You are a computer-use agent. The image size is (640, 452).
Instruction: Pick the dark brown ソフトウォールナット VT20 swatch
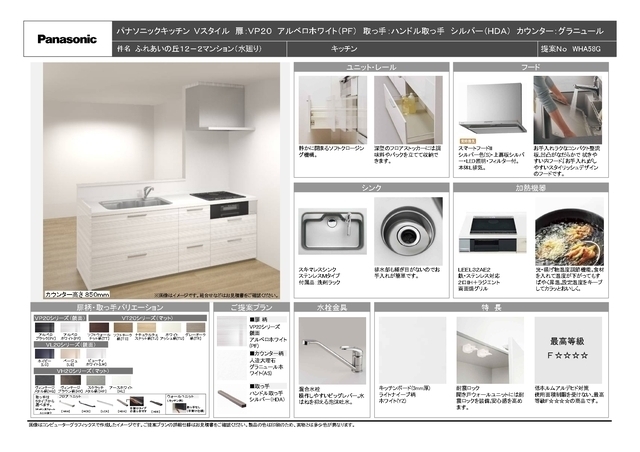click(99, 327)
